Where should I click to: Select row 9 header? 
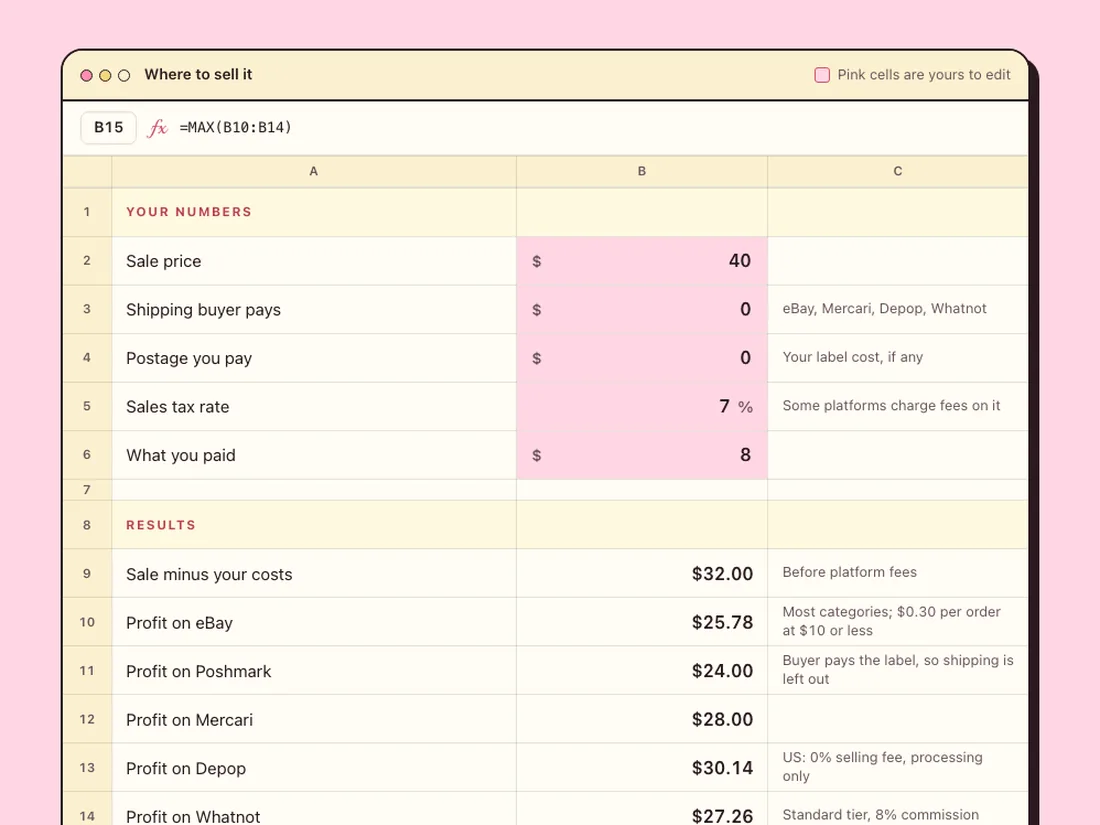87,573
